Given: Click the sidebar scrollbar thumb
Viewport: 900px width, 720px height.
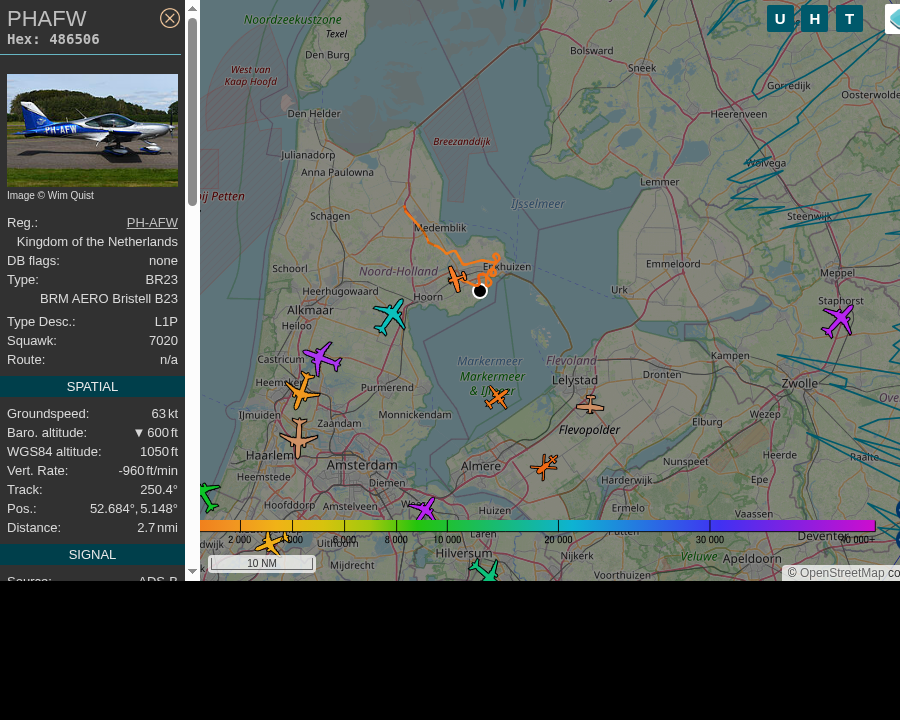Looking at the screenshot, I should click(192, 112).
